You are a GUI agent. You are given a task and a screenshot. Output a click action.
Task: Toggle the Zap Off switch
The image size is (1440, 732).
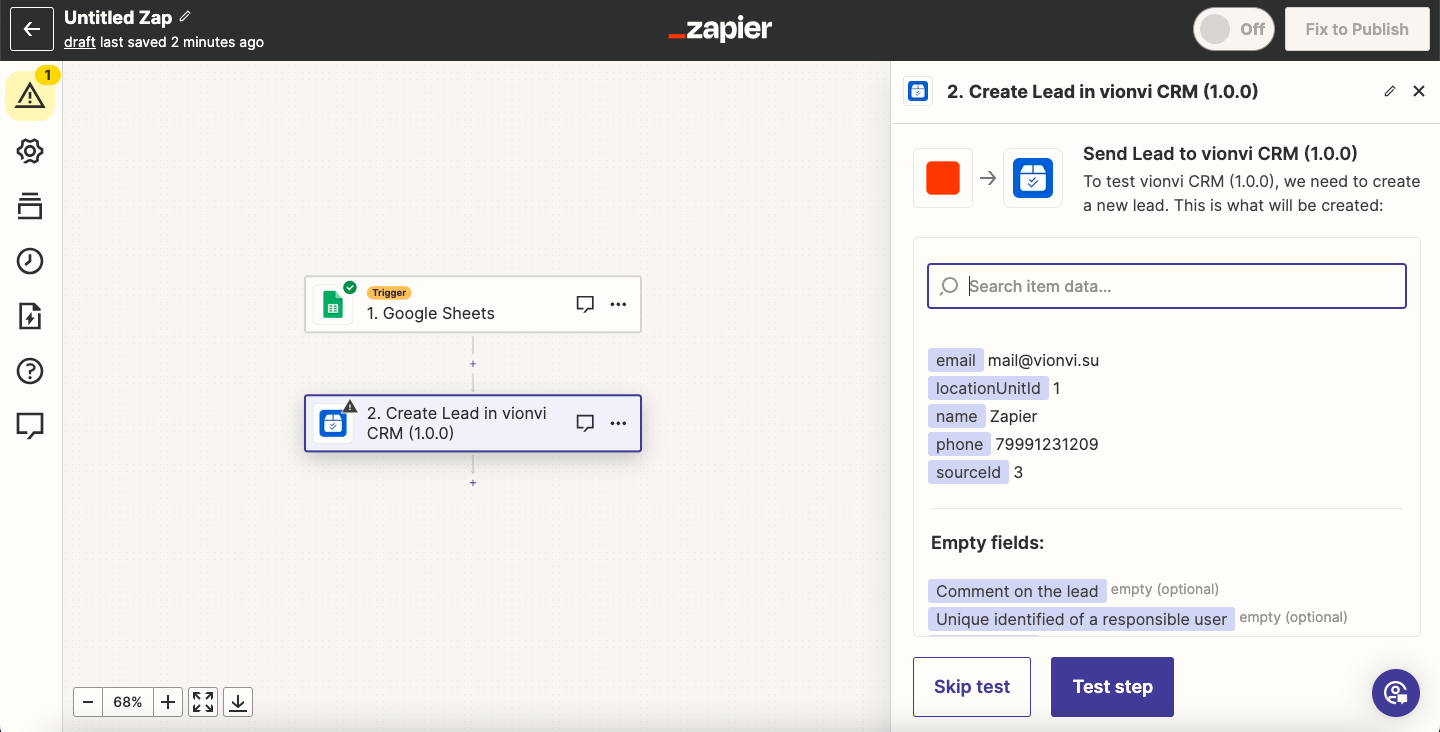(1232, 29)
